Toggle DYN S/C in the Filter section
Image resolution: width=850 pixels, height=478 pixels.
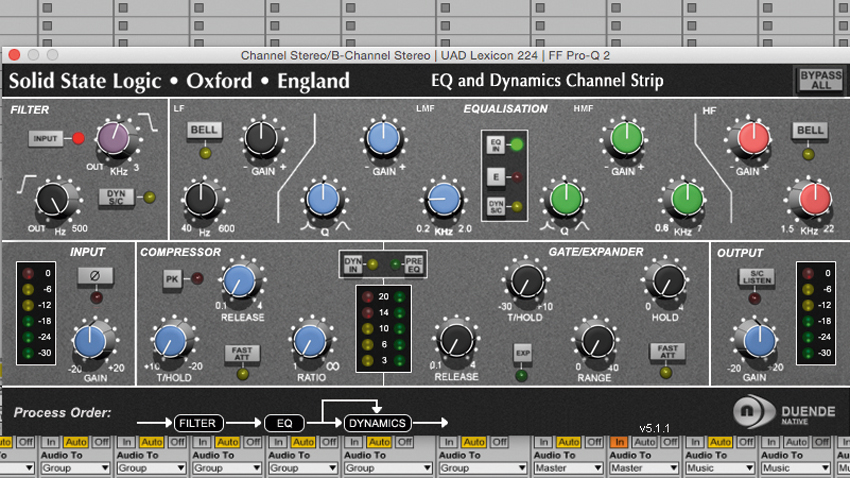tap(116, 197)
